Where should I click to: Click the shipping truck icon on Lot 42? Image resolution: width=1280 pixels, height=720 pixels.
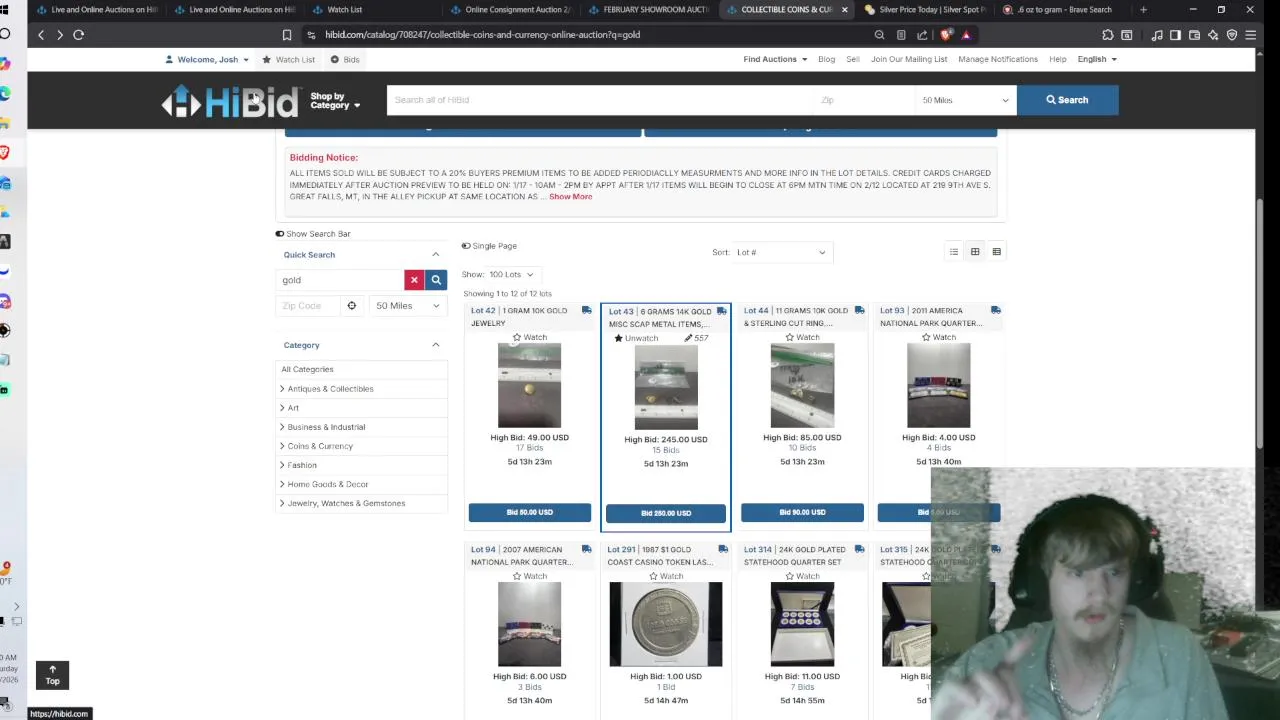[x=586, y=311]
